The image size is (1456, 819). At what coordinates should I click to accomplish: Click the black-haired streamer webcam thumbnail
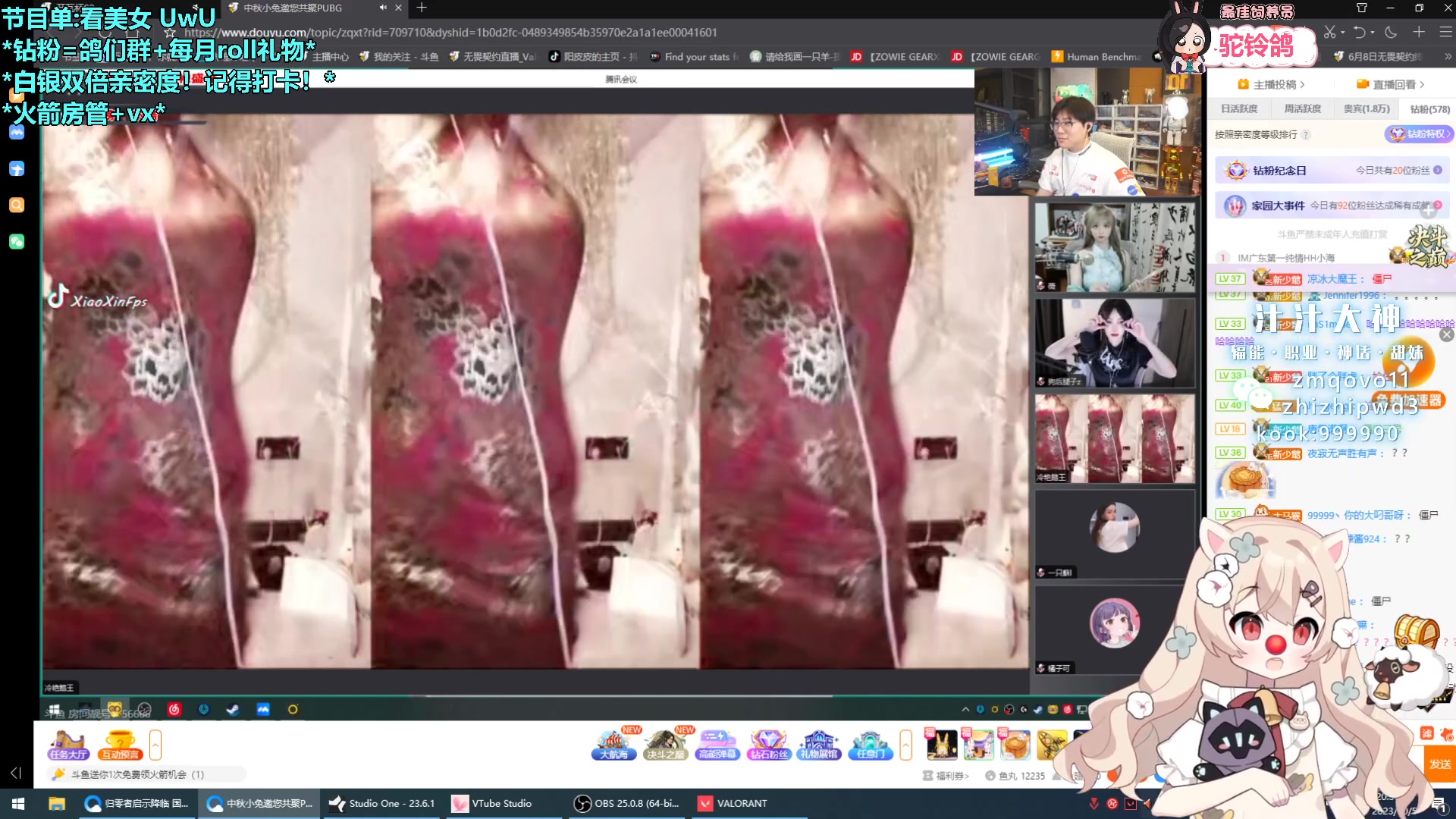click(1115, 343)
